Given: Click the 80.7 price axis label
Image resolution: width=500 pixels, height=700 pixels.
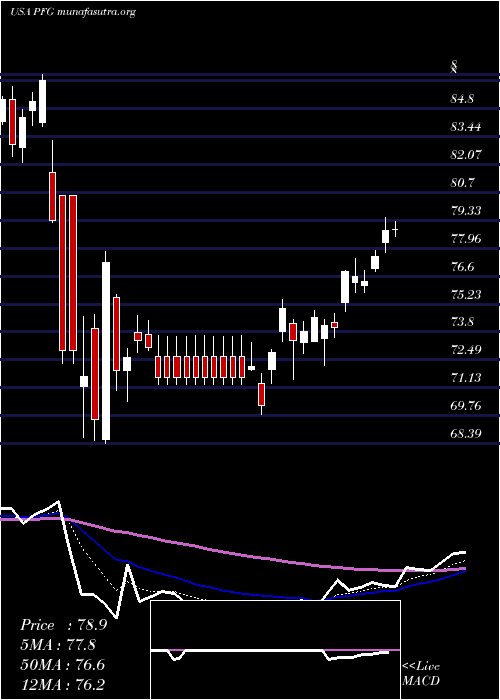Looking at the screenshot, I should 463,183.
